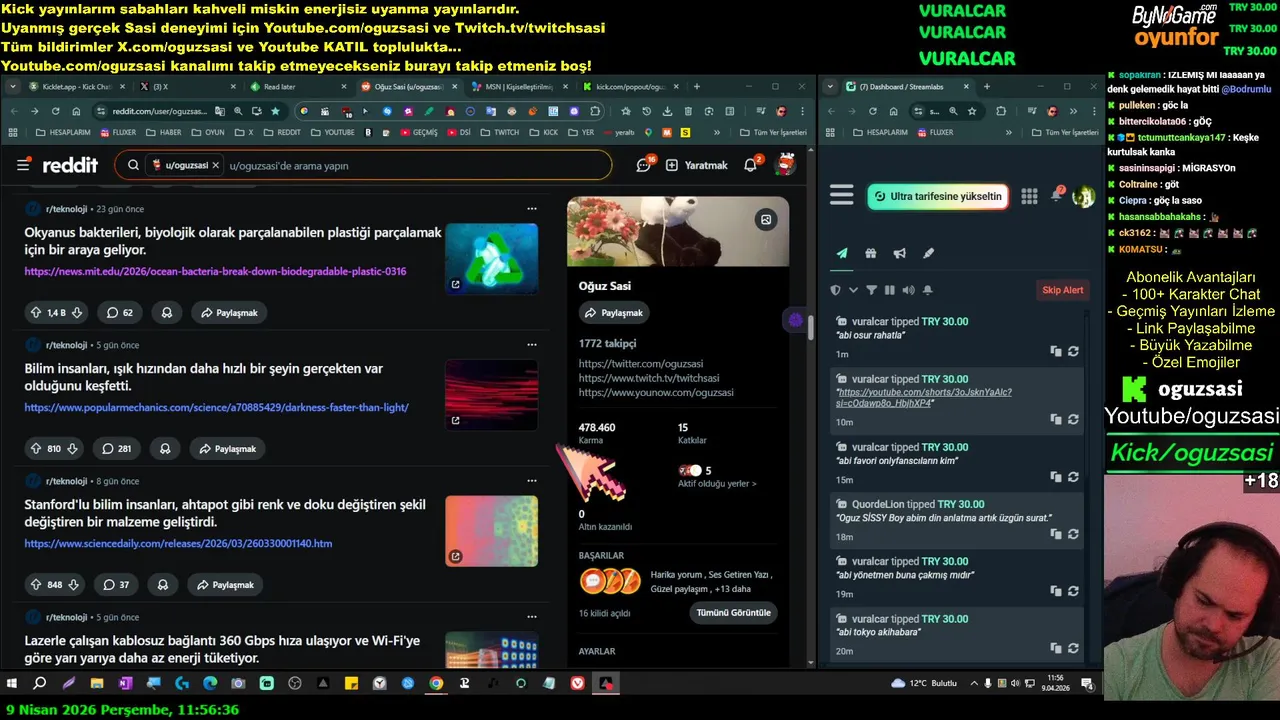
Task: Upvote the ocean bacteria plastic post
Action: click(36, 313)
